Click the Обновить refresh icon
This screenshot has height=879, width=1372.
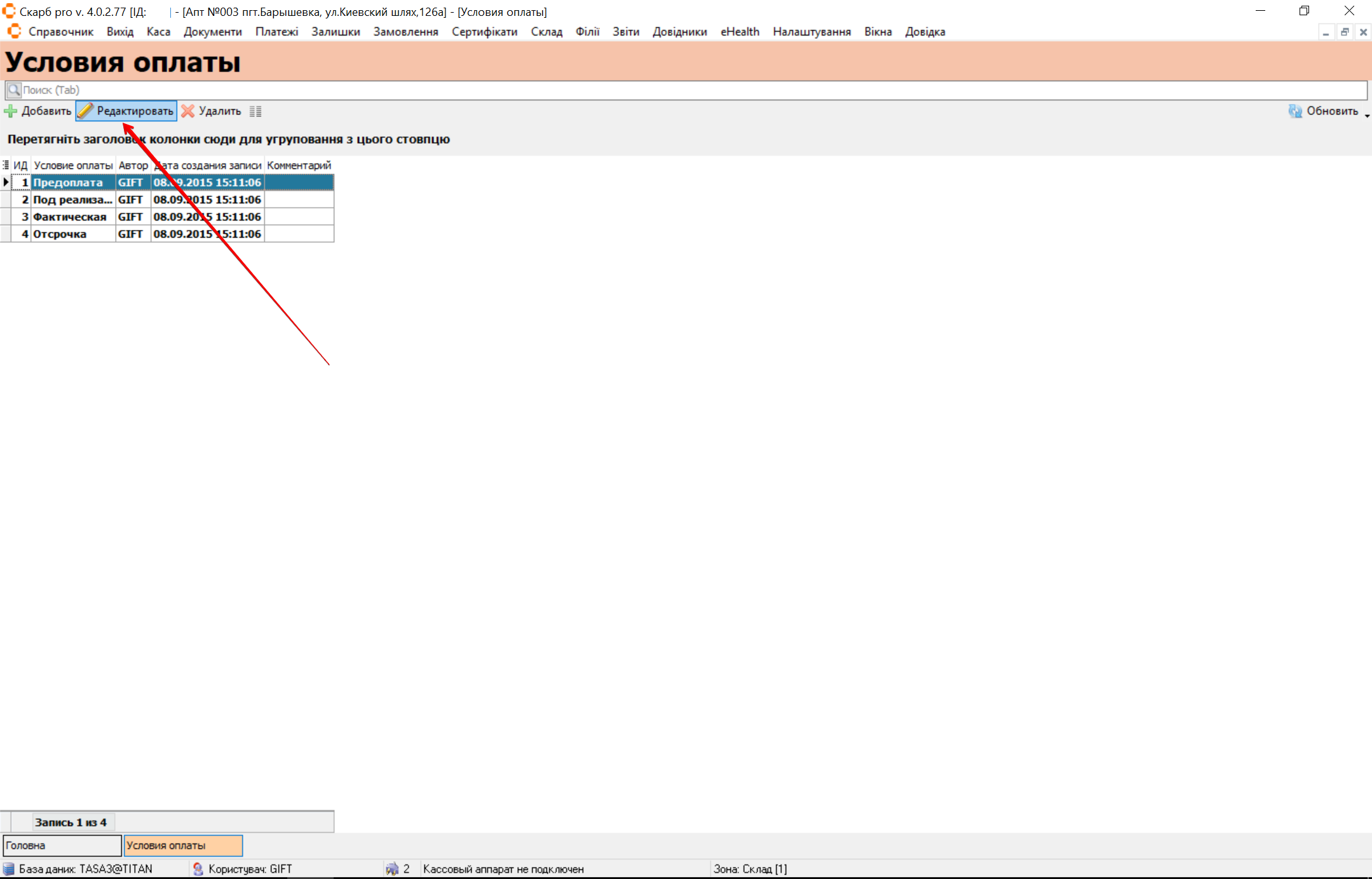pyautogui.click(x=1295, y=111)
